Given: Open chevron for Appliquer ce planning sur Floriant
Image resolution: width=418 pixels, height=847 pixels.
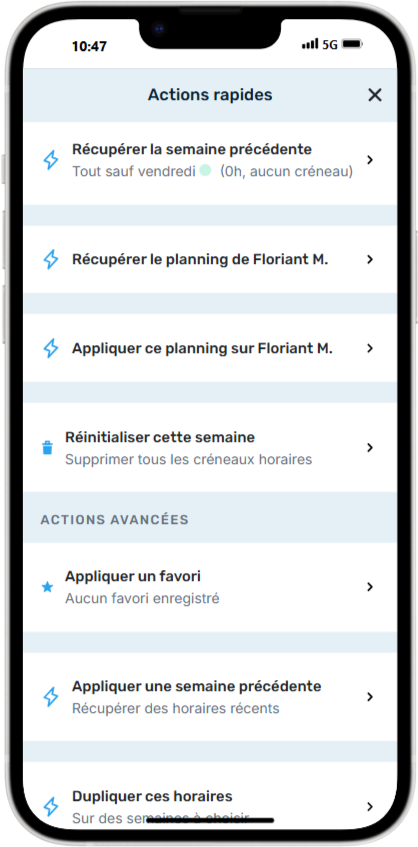Looking at the screenshot, I should 370,348.
